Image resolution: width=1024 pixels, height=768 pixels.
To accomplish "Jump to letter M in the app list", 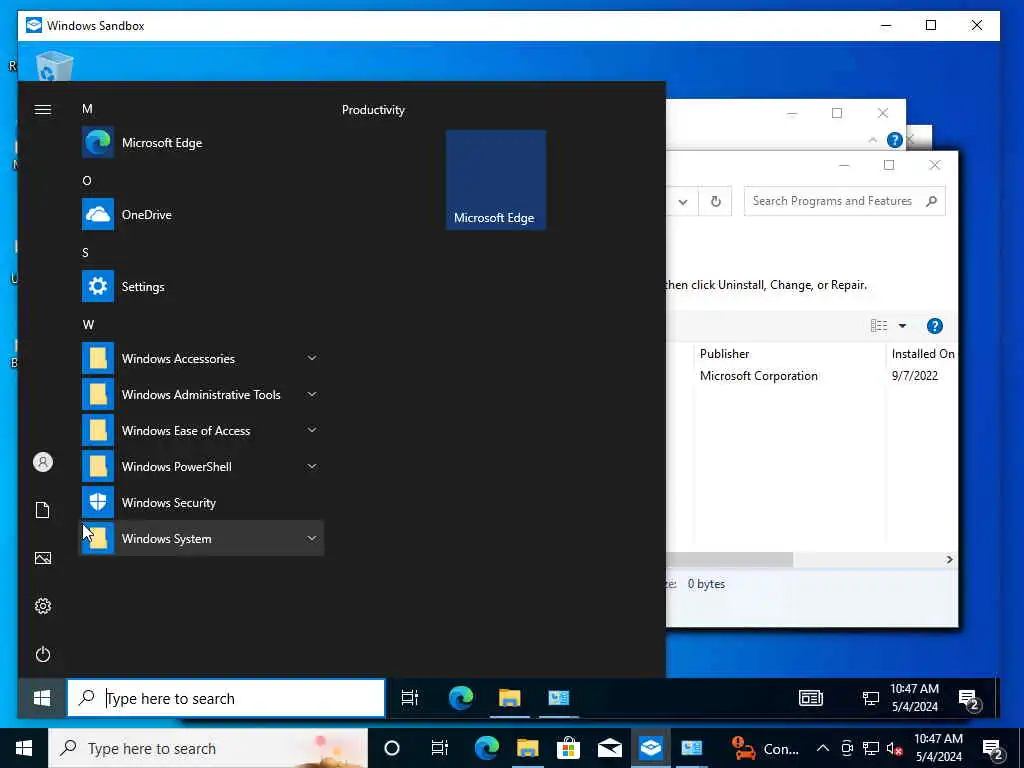I will (x=87, y=109).
